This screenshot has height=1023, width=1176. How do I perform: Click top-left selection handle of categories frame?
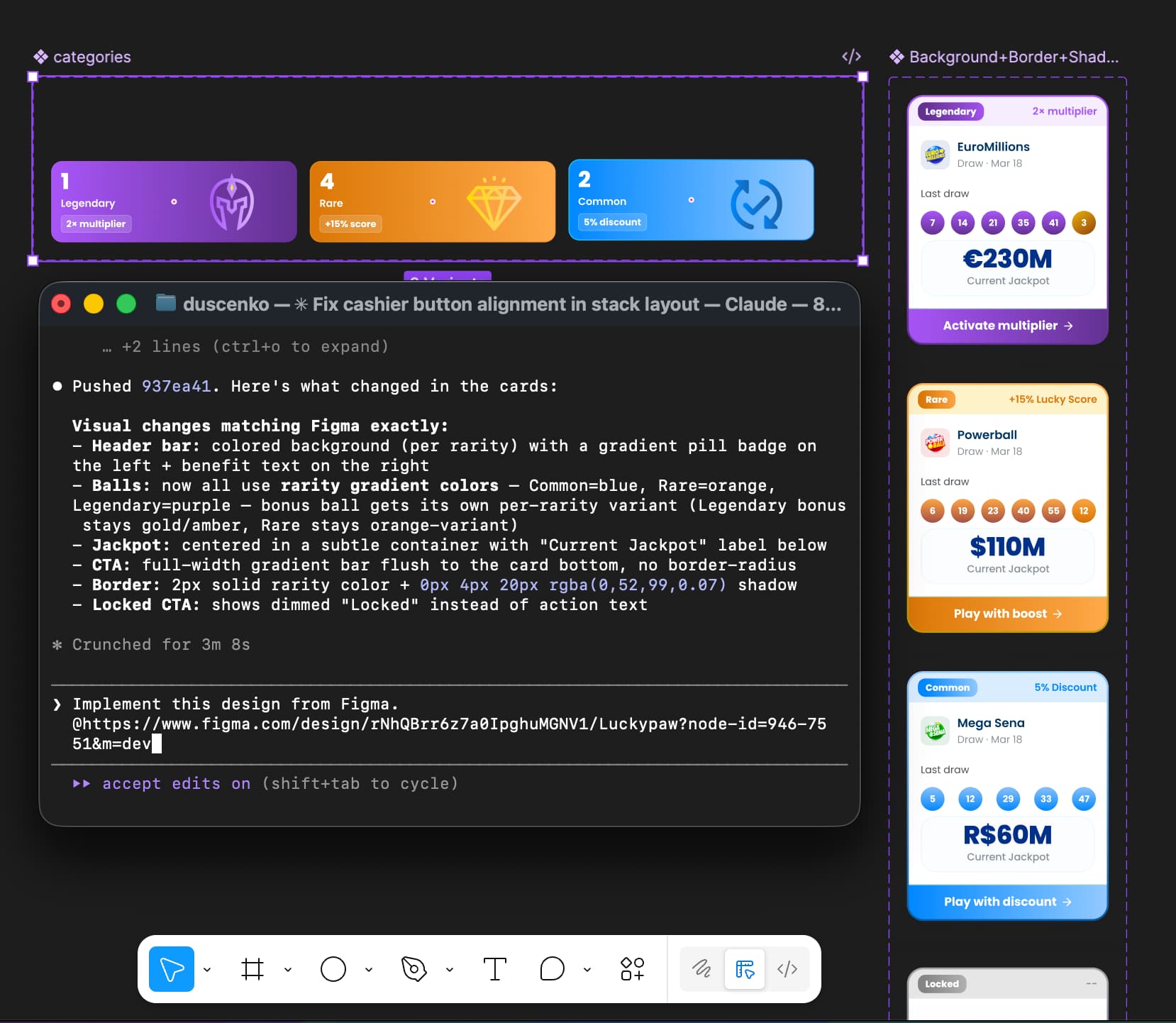(33, 77)
